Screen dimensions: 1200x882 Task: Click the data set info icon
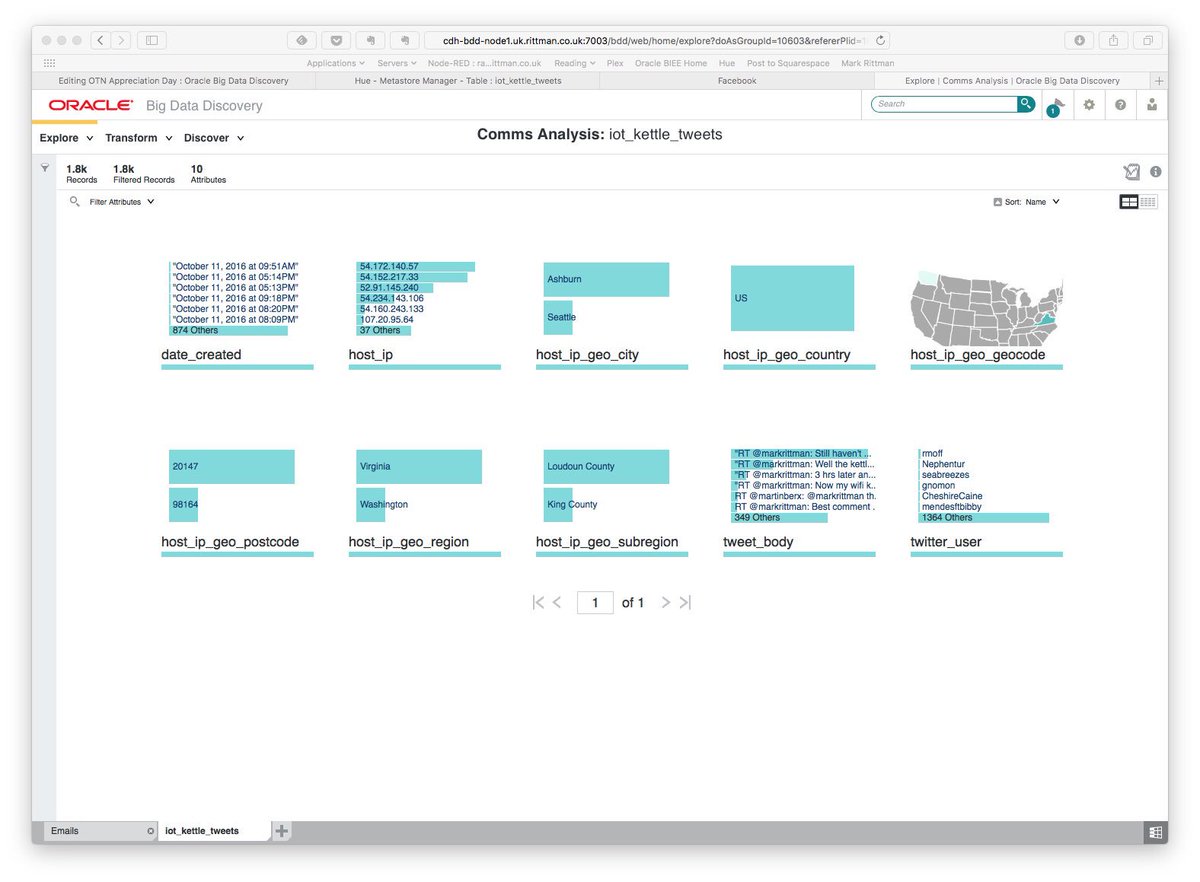1156,172
